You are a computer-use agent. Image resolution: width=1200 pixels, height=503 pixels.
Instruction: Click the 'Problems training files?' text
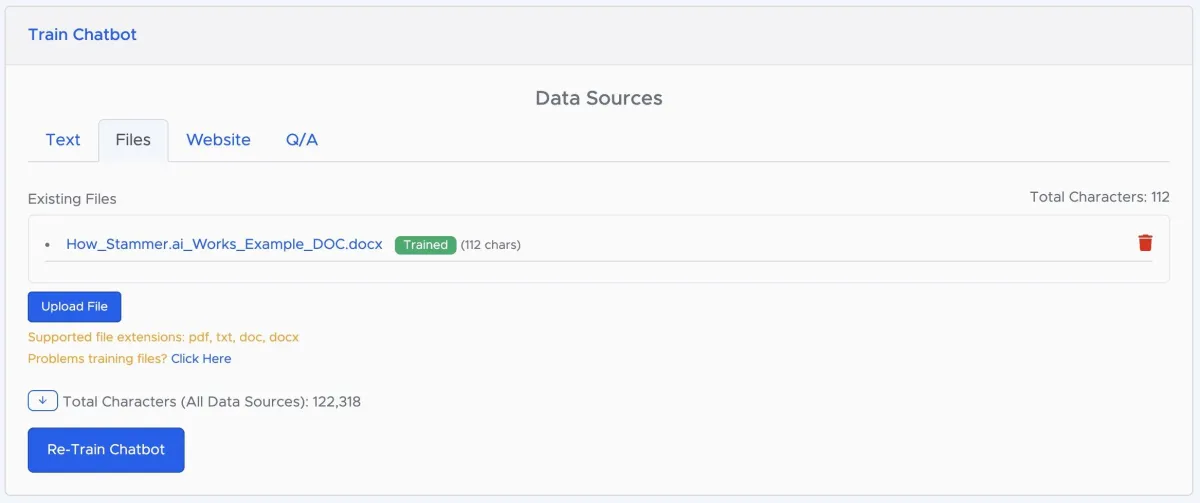[97, 359]
